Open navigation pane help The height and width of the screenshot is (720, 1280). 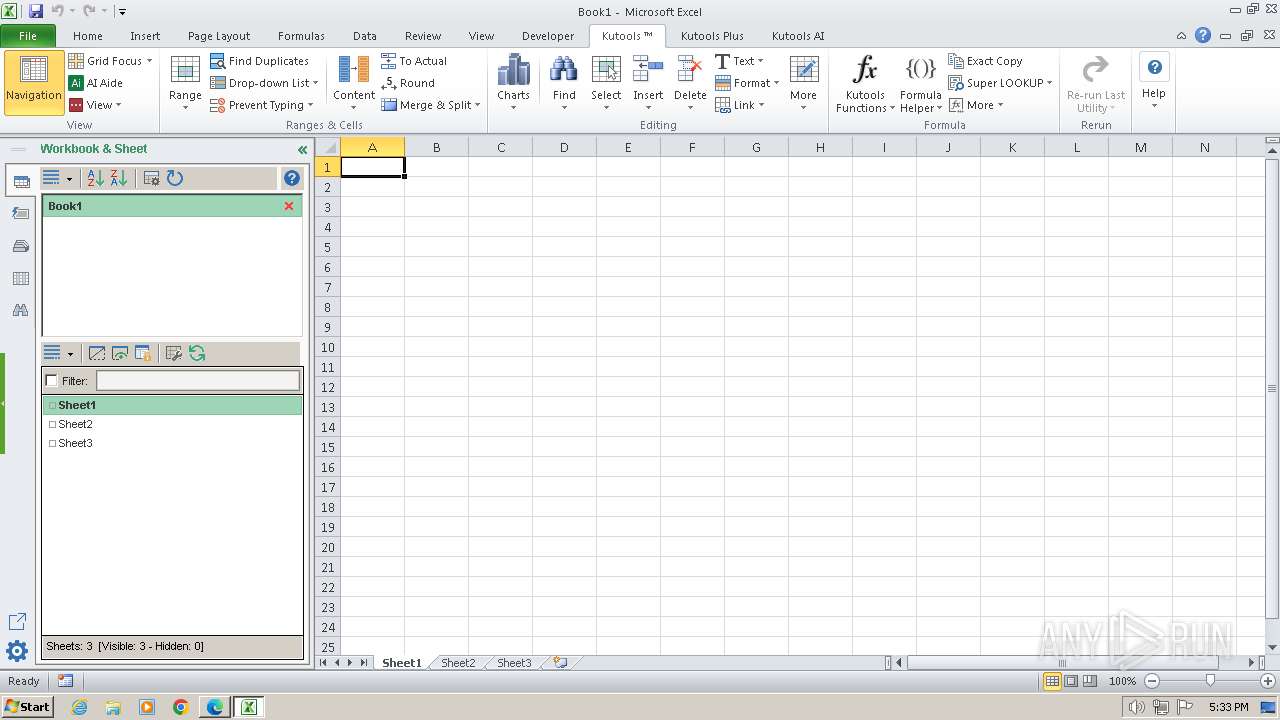click(292, 178)
